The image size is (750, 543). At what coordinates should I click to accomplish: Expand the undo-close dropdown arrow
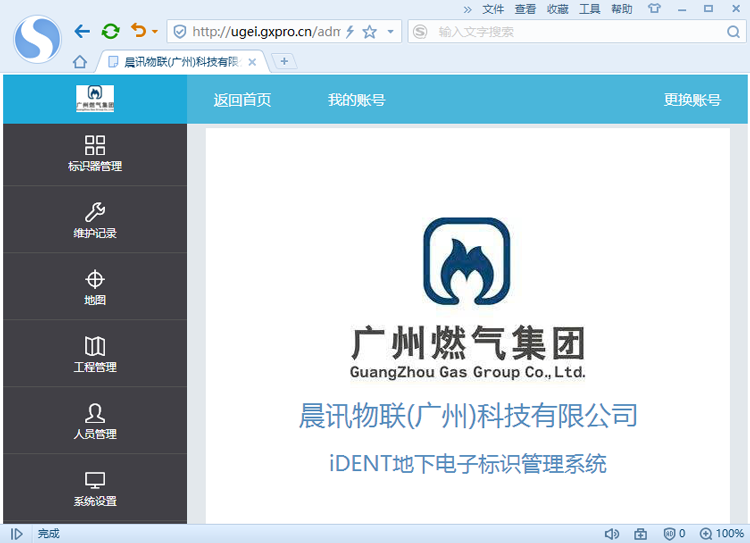(155, 32)
